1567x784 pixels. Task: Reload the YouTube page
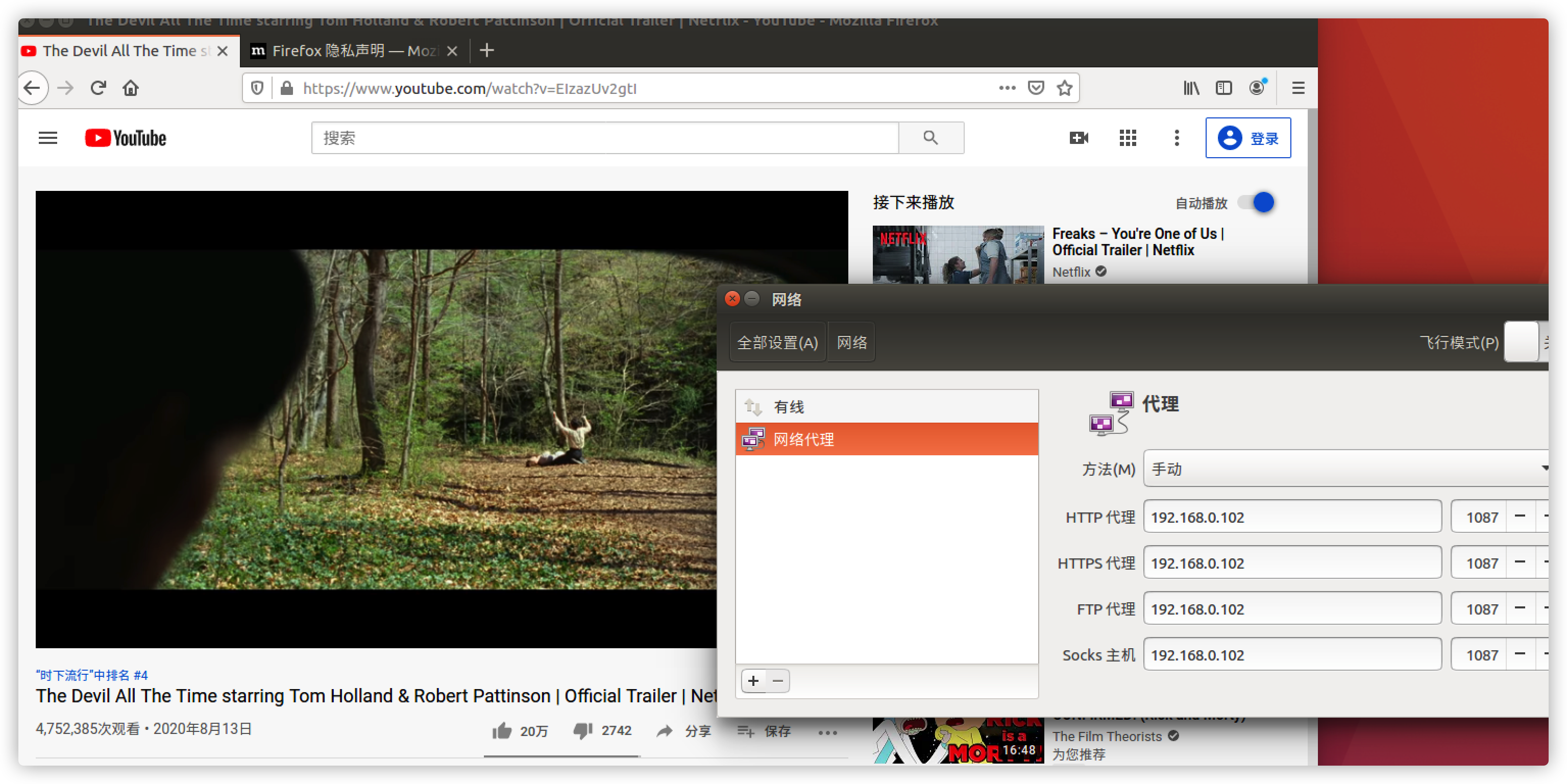pos(99,88)
